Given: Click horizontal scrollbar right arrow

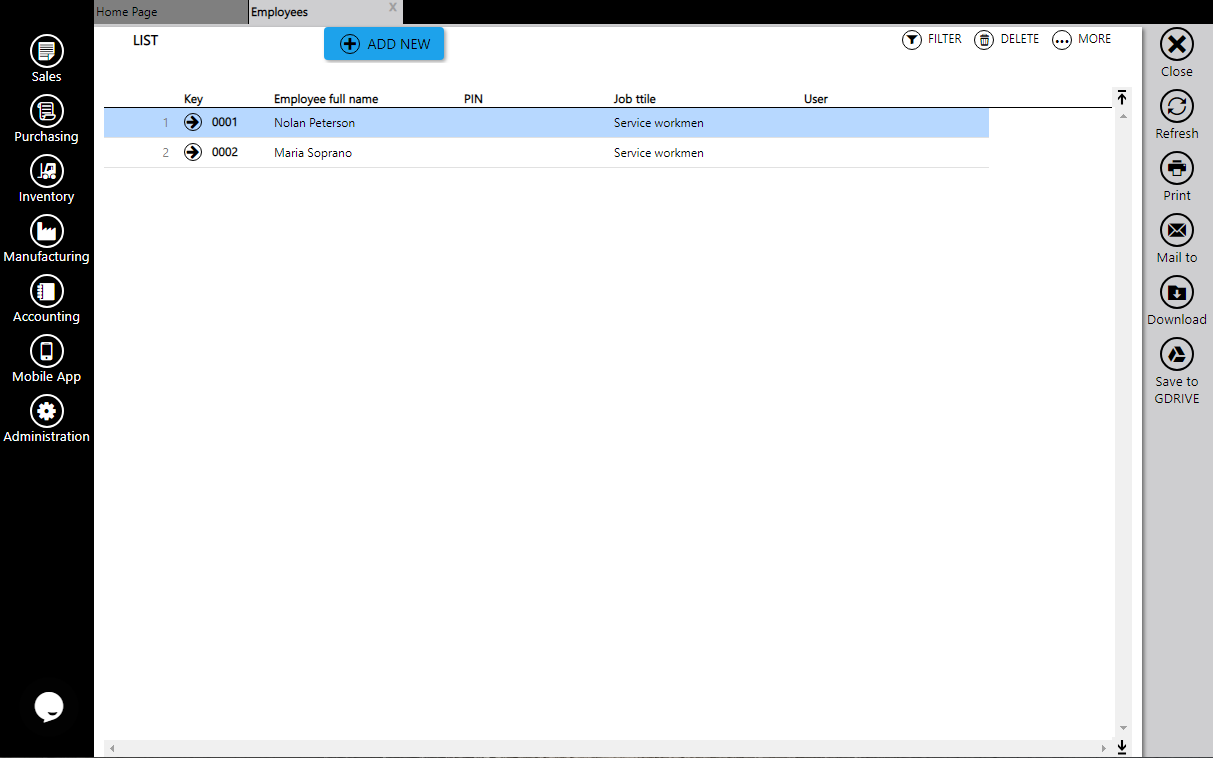Looking at the screenshot, I should 1104,748.
